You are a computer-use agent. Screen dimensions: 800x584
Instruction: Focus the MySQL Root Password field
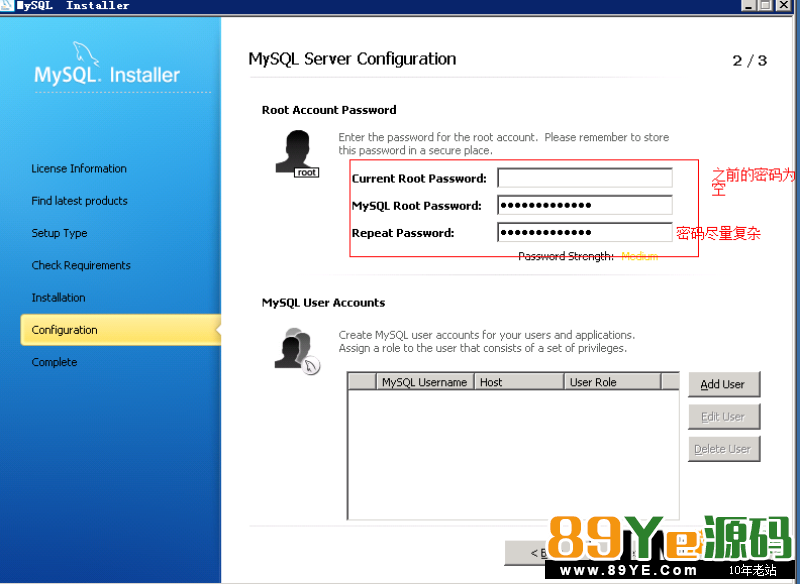pyautogui.click(x=585, y=206)
